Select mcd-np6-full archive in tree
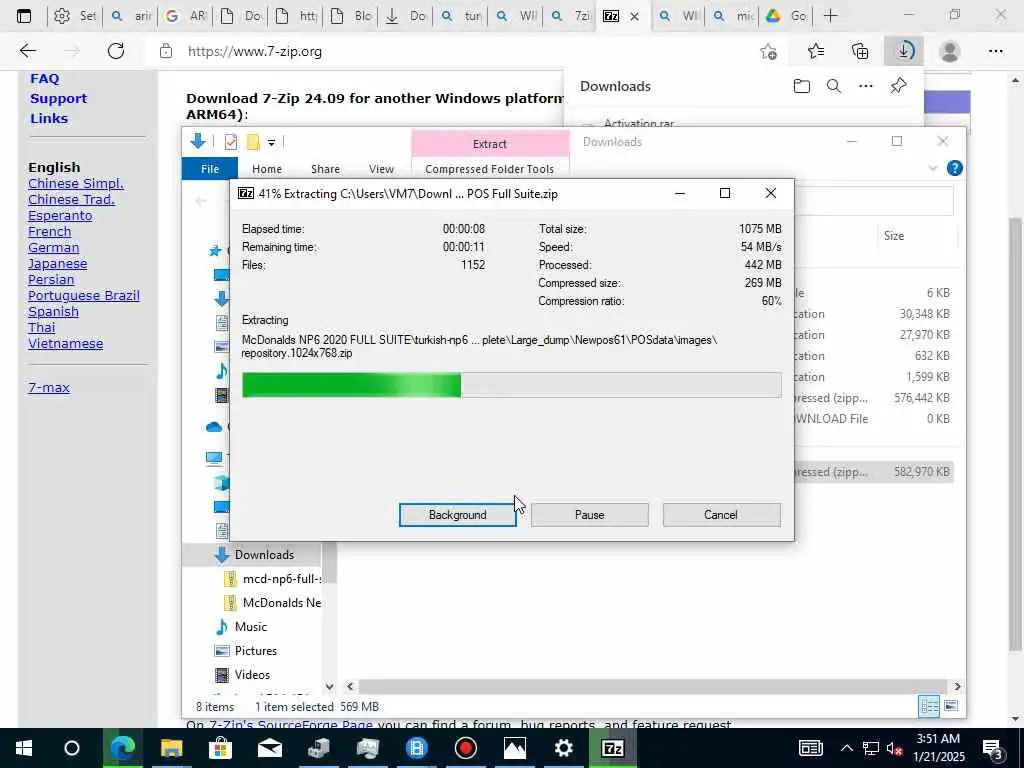This screenshot has height=768, width=1024. click(x=281, y=579)
